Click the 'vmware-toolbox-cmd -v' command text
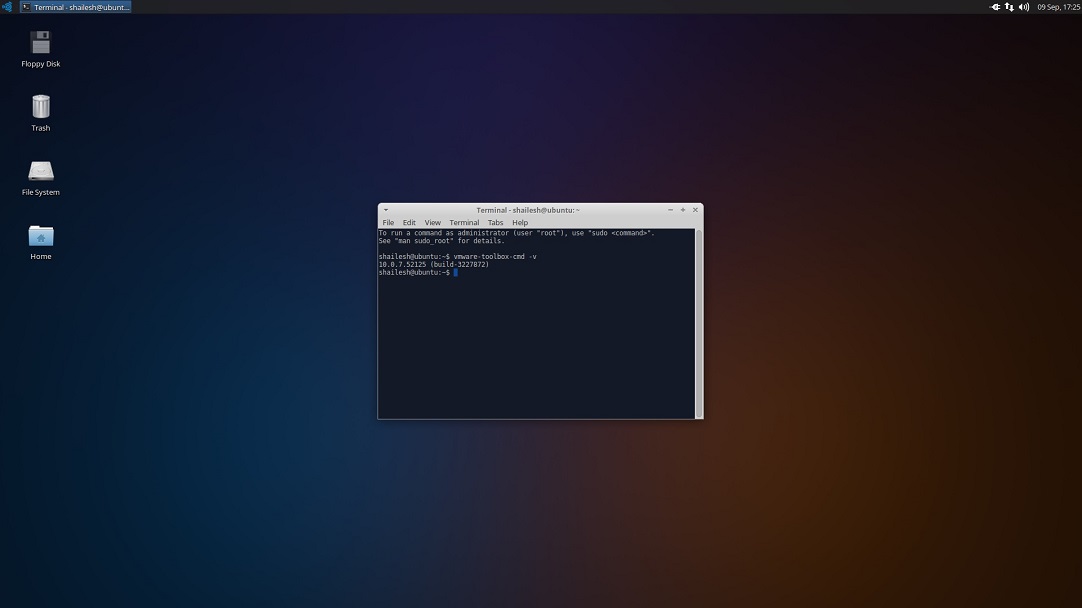Screen dimensions: 1082x608 click(495, 257)
